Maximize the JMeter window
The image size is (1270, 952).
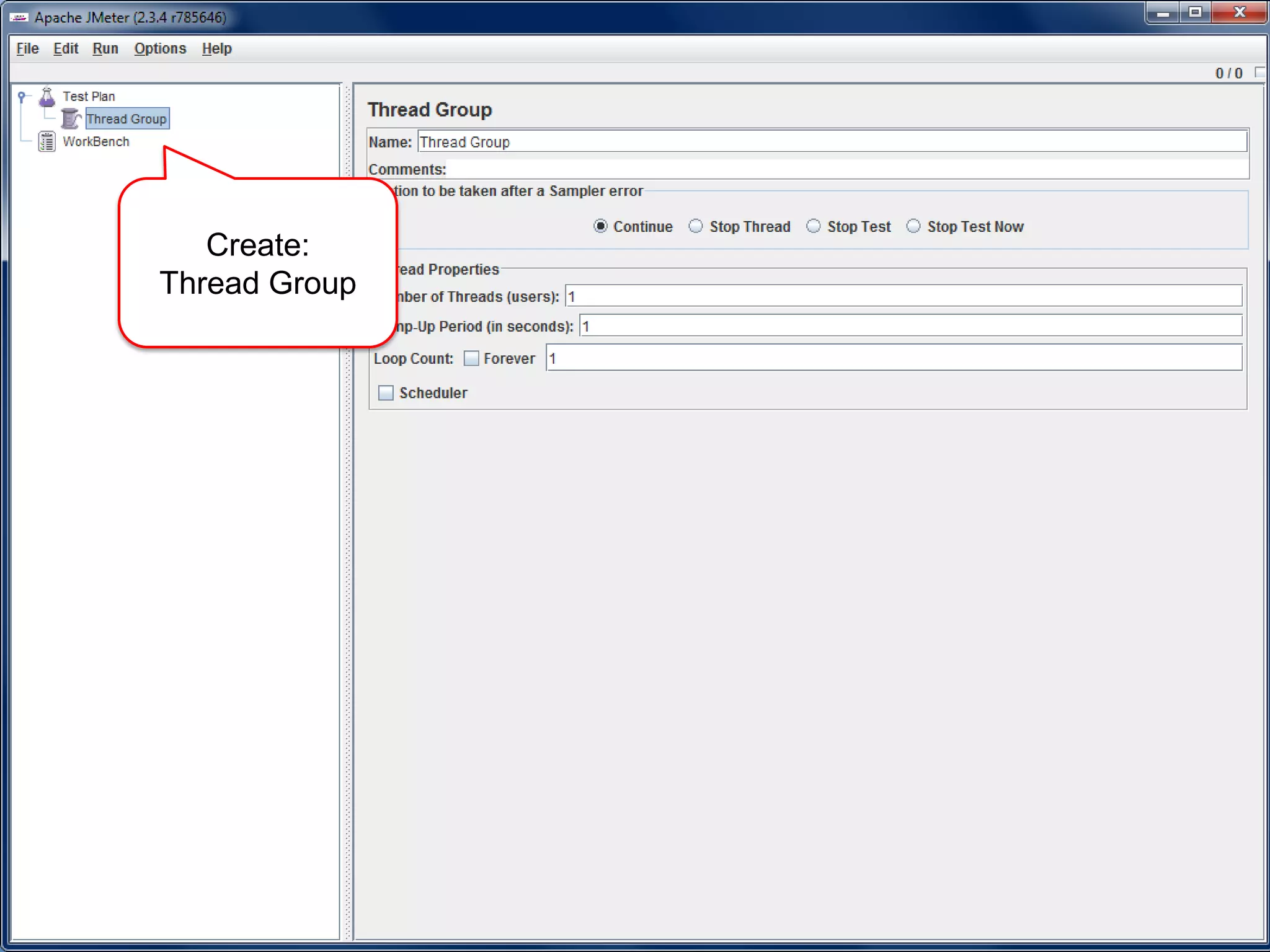[x=1195, y=13]
